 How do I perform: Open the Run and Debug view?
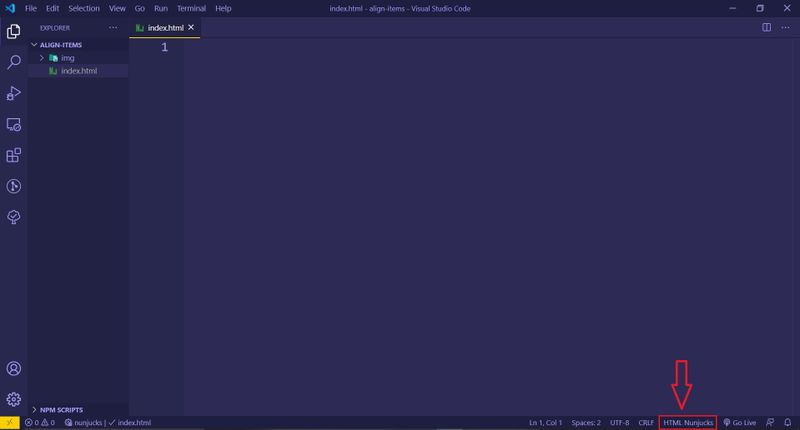pyautogui.click(x=14, y=93)
